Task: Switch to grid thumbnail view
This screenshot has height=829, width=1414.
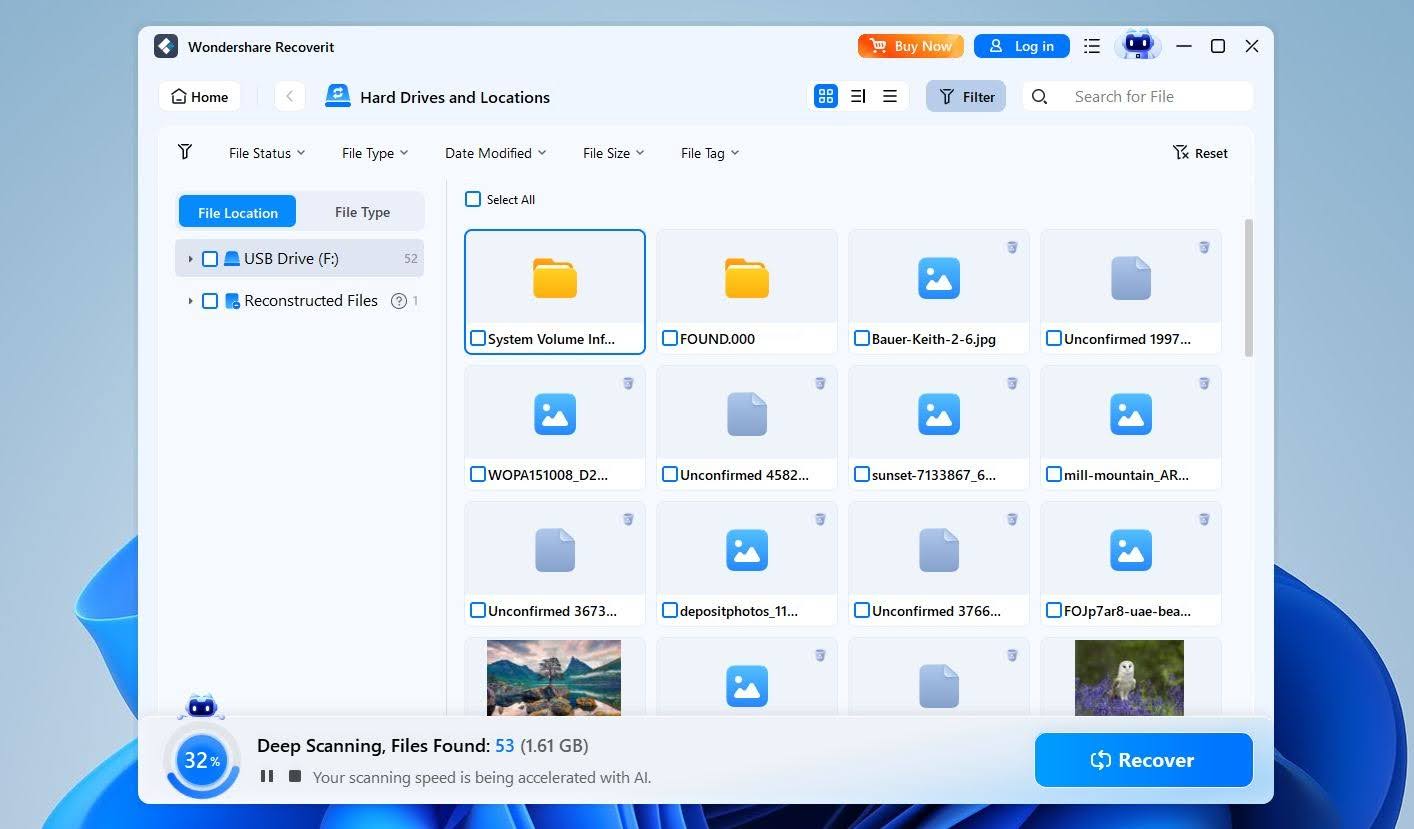Action: pyautogui.click(x=826, y=96)
